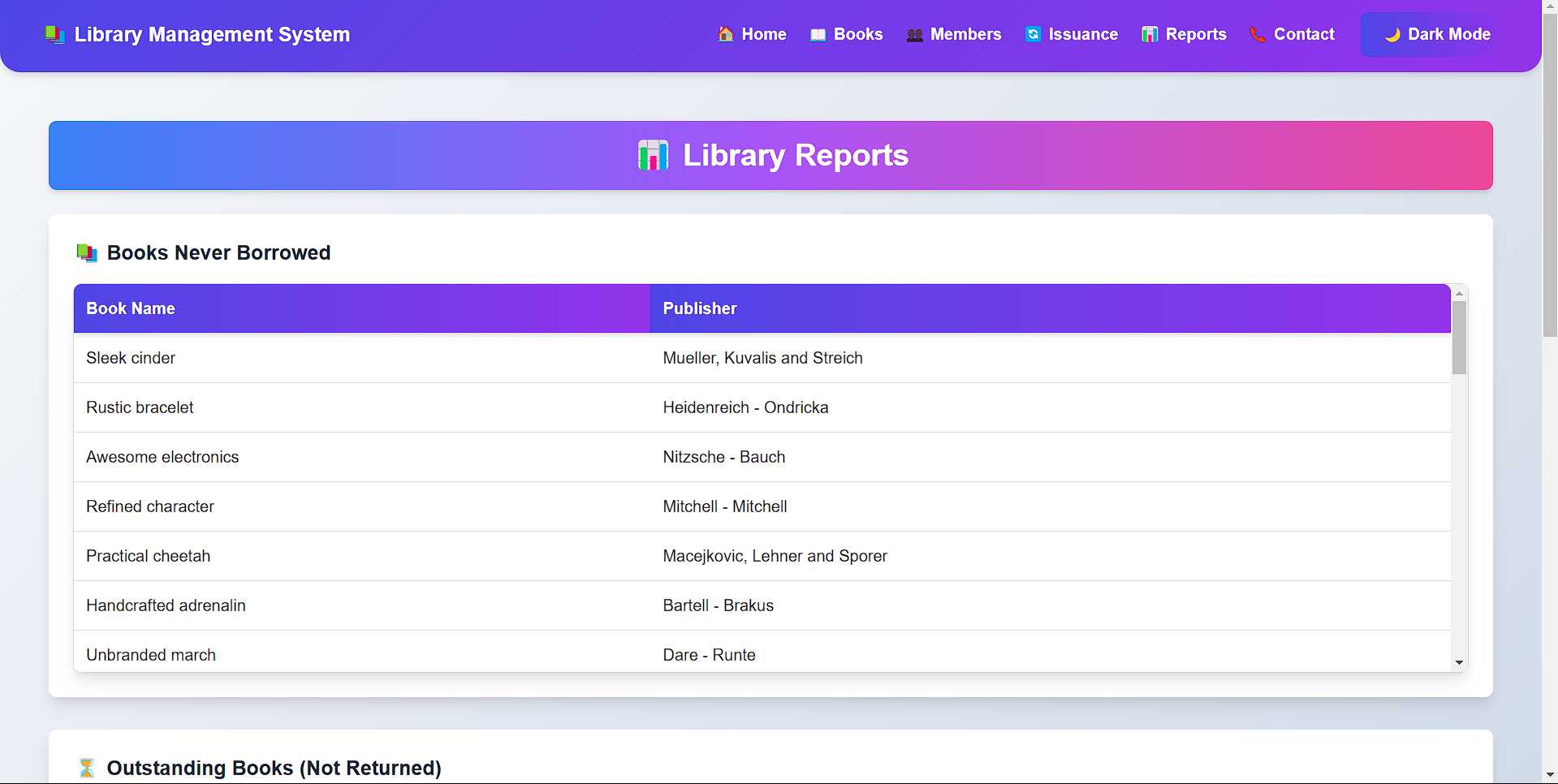Image resolution: width=1558 pixels, height=784 pixels.
Task: Click the 'Unbranded march' cell
Action: (151, 655)
